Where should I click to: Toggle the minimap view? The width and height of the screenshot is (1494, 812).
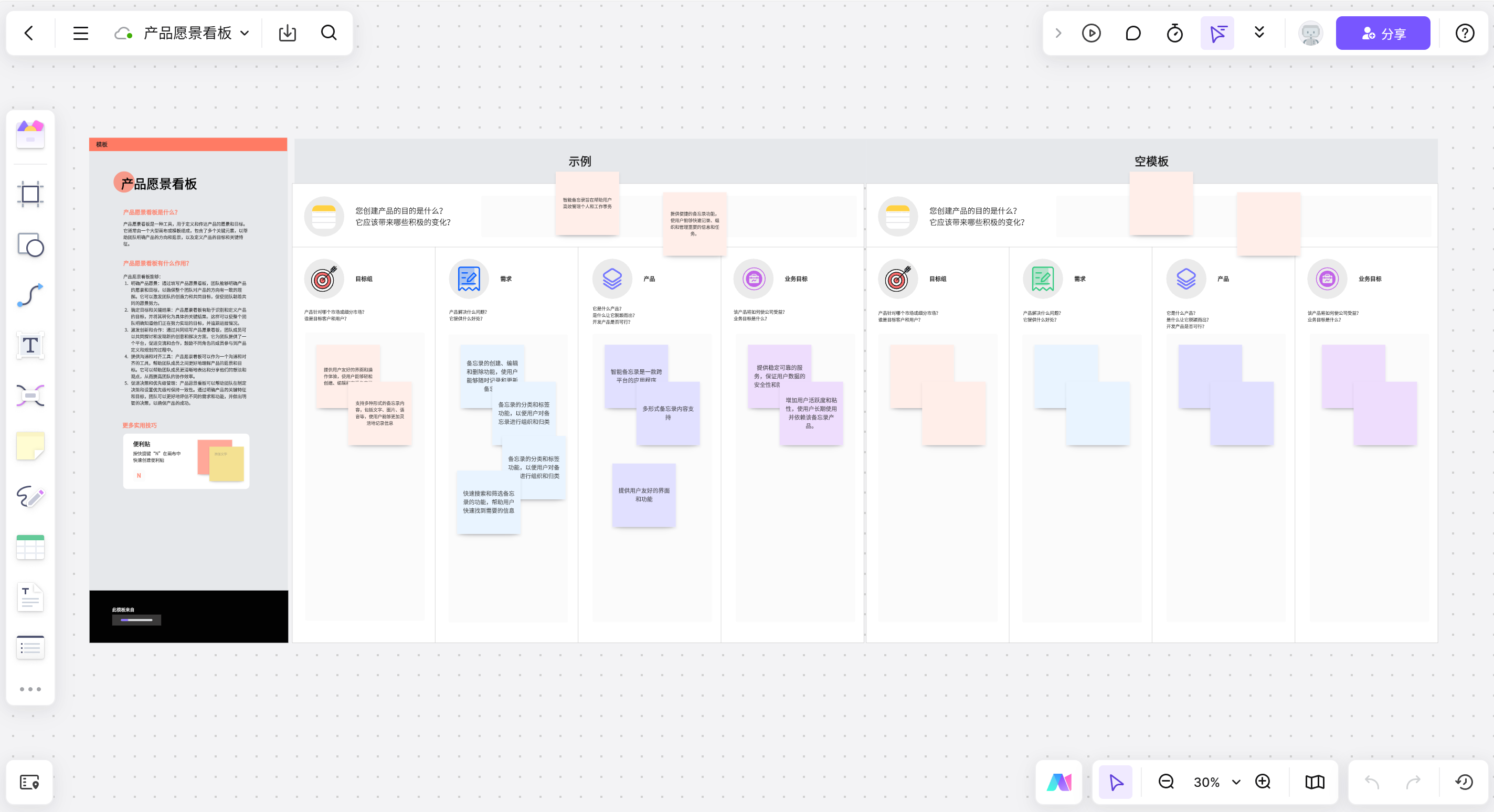coord(1314,782)
